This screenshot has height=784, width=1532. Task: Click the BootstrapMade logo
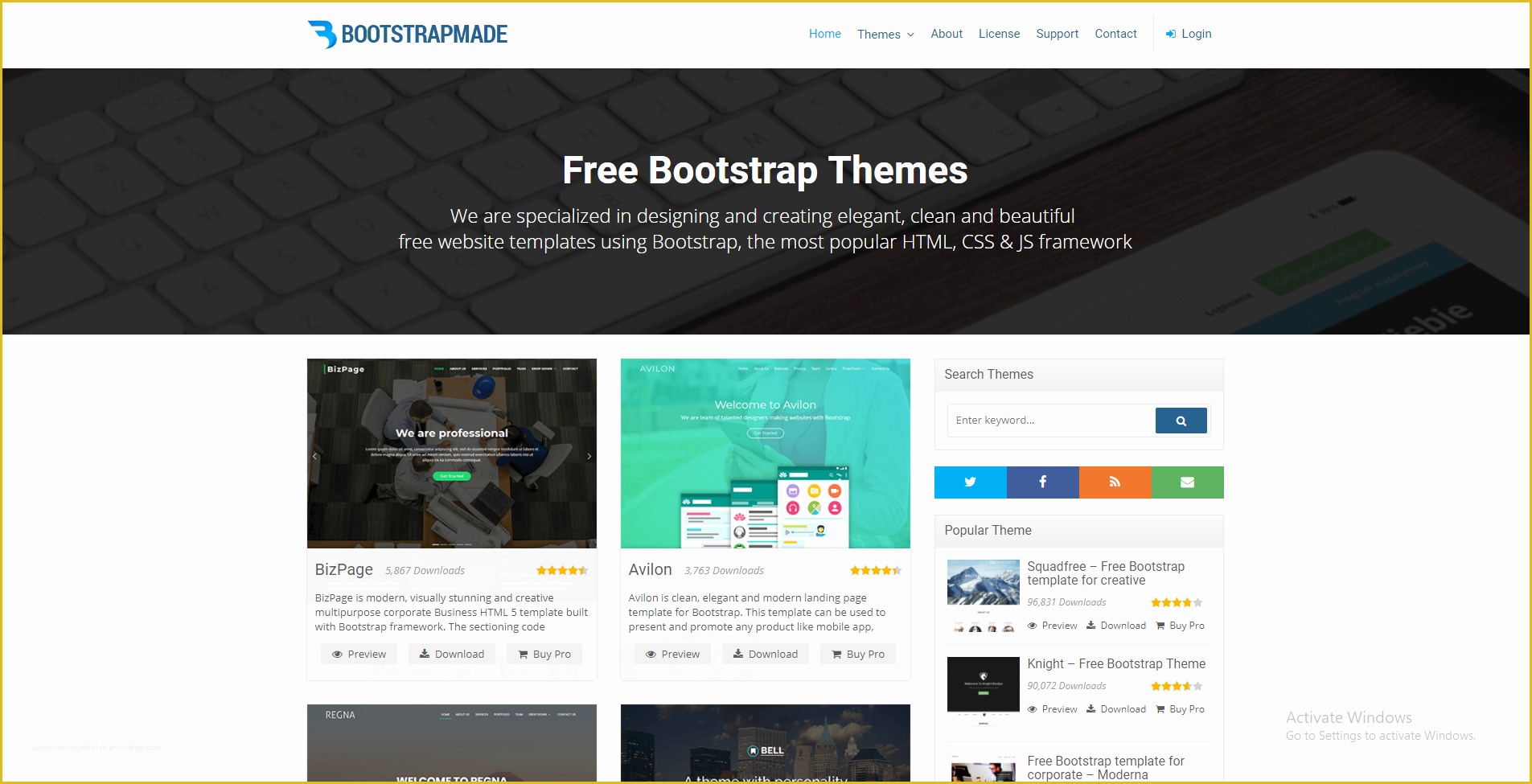point(407,34)
